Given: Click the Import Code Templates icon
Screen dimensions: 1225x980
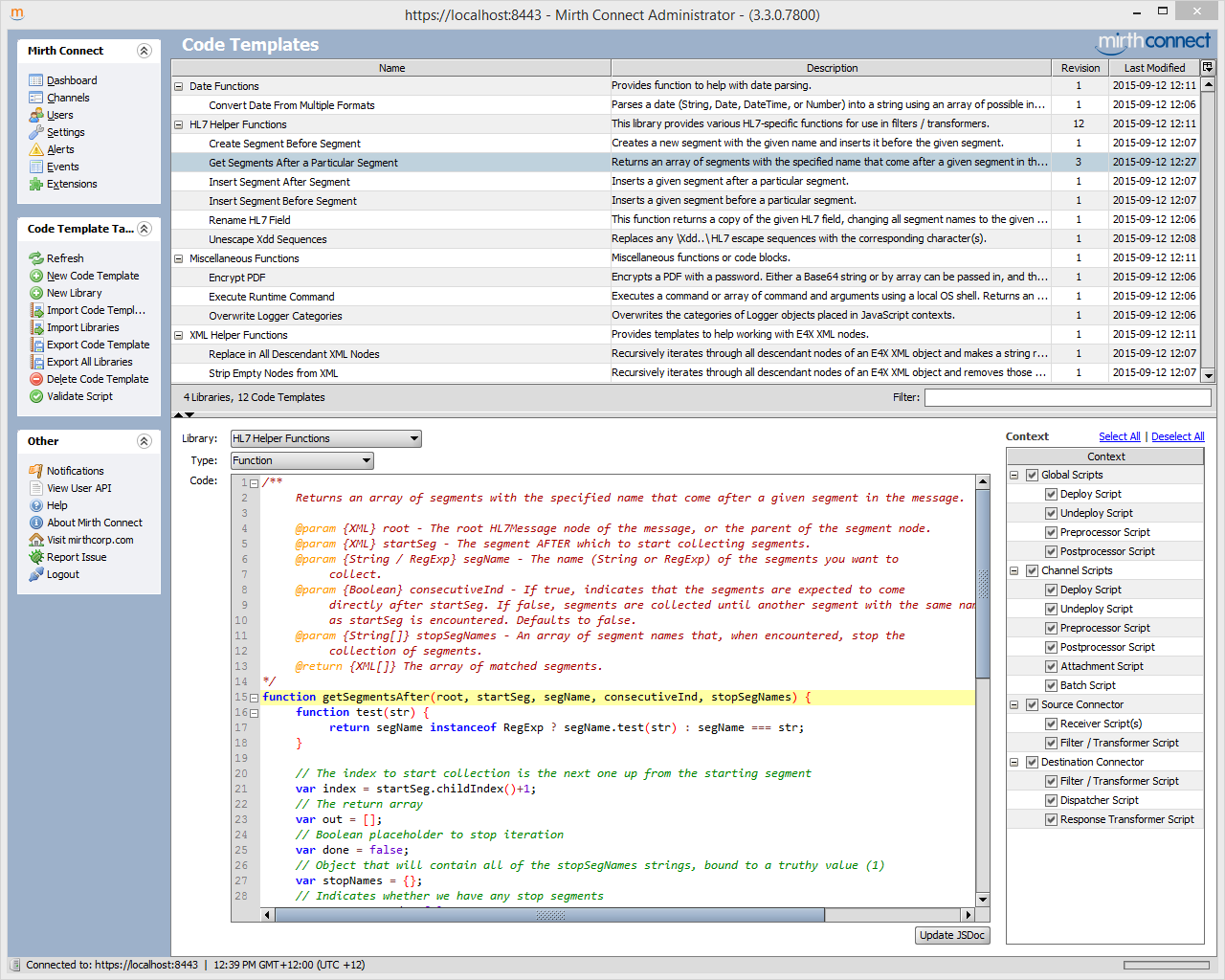Looking at the screenshot, I should pyautogui.click(x=36, y=310).
